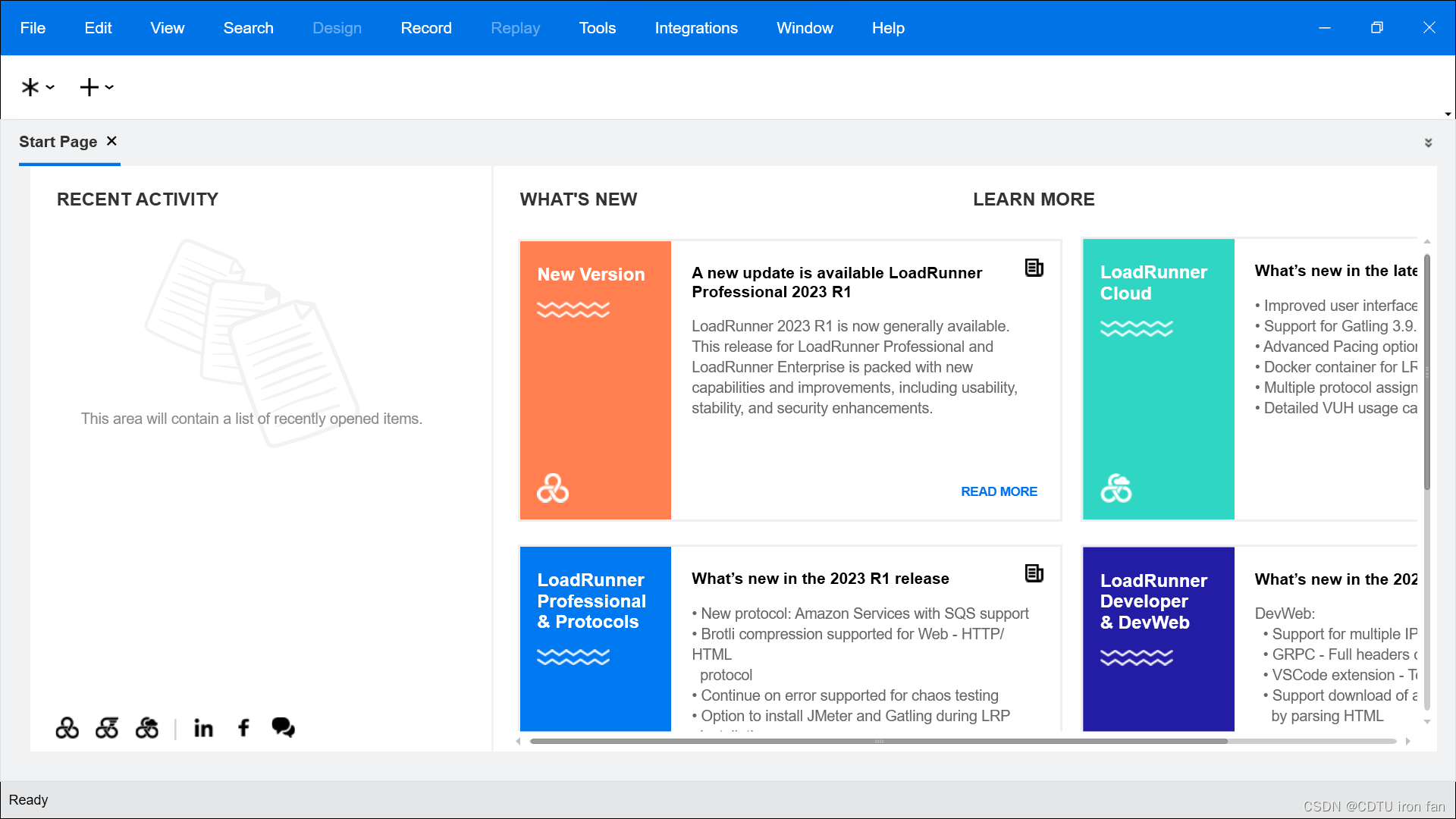The image size is (1456, 819).
Task: Click the Facebook icon
Action: pyautogui.click(x=243, y=728)
